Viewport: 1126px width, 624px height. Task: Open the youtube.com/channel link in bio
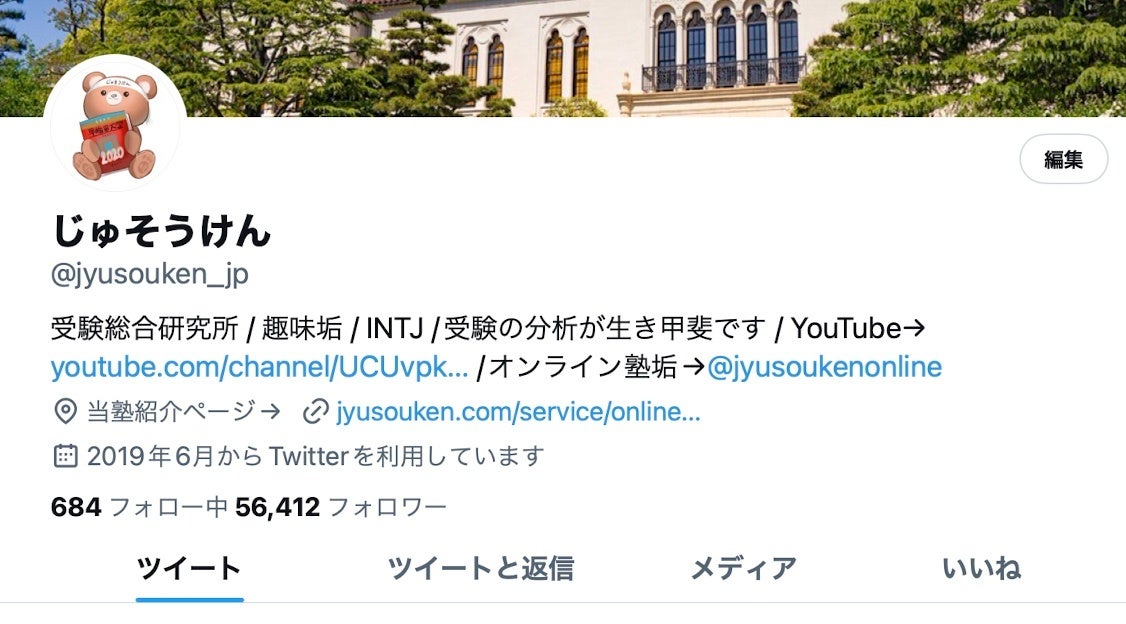(x=259, y=367)
